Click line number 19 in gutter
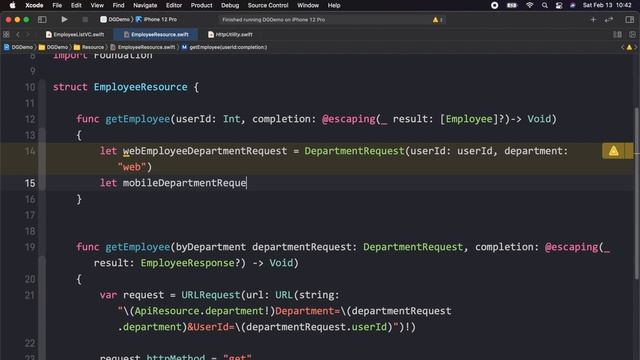Viewport: 640px width, 360px height. [x=30, y=247]
